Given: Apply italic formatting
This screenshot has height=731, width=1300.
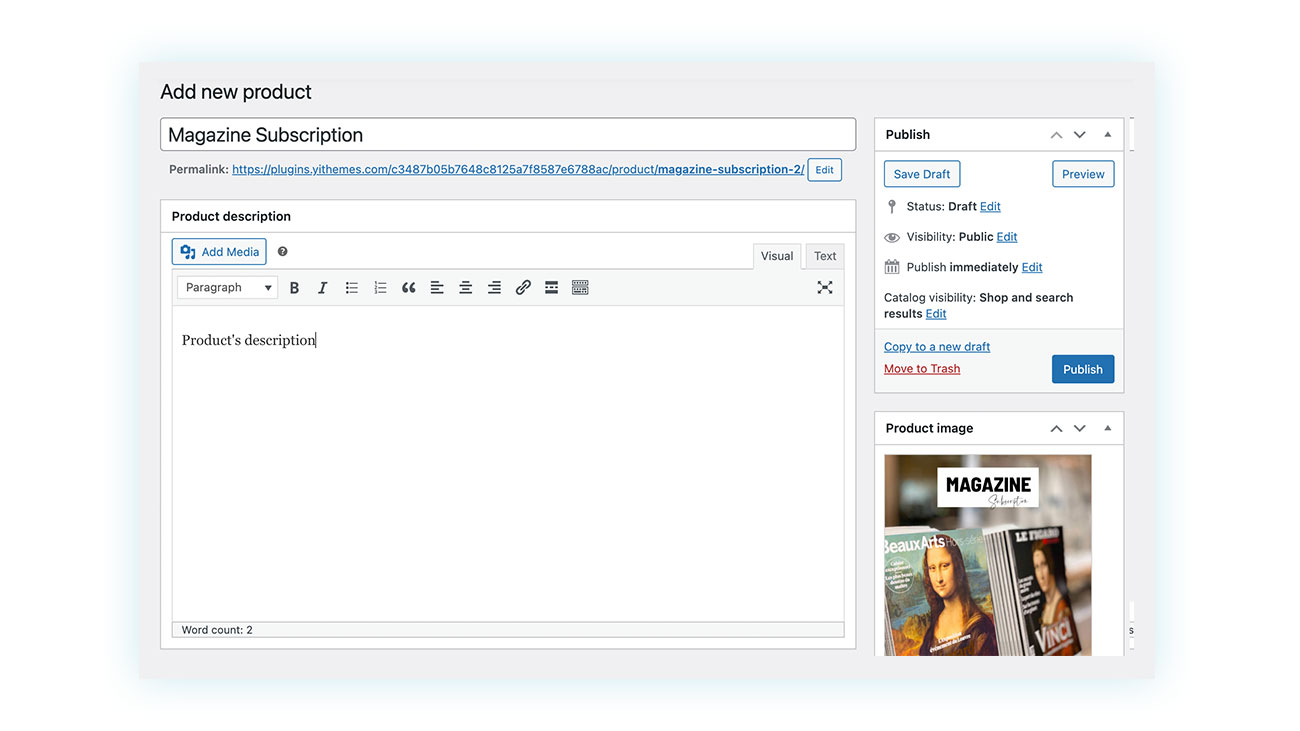Looking at the screenshot, I should tap(322, 288).
